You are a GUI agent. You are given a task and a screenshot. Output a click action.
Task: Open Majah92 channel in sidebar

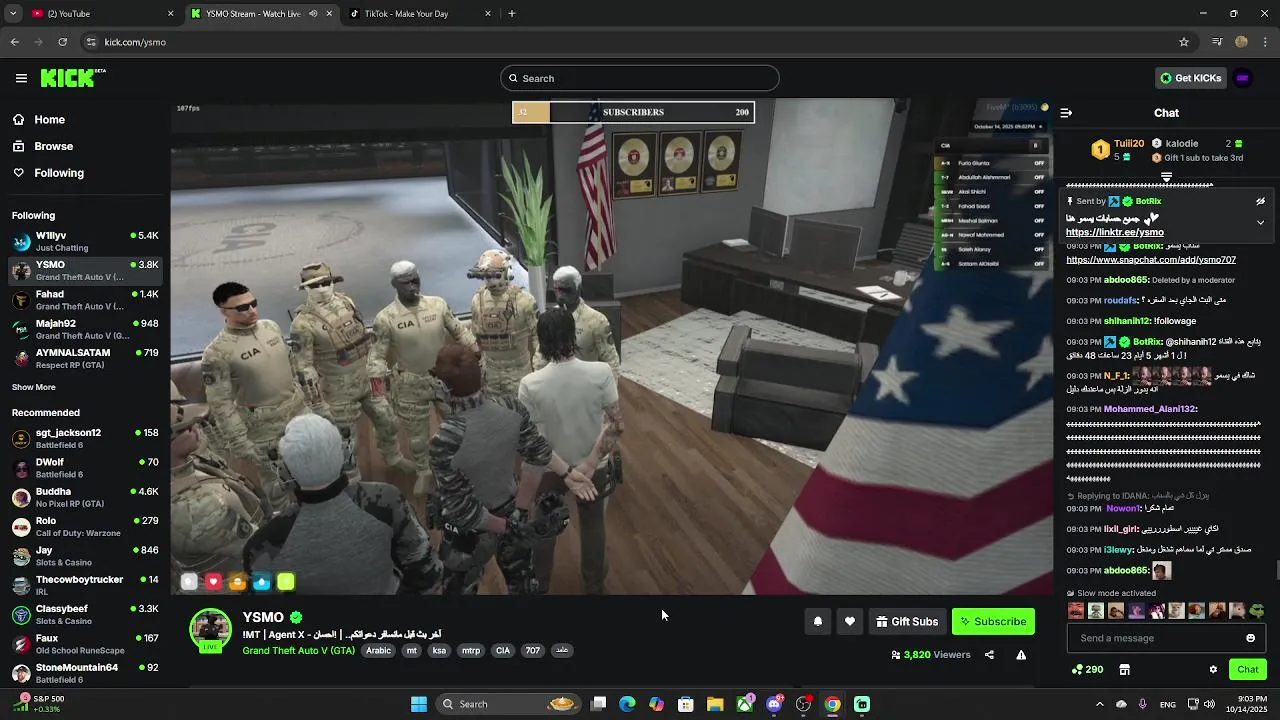click(x=85, y=329)
